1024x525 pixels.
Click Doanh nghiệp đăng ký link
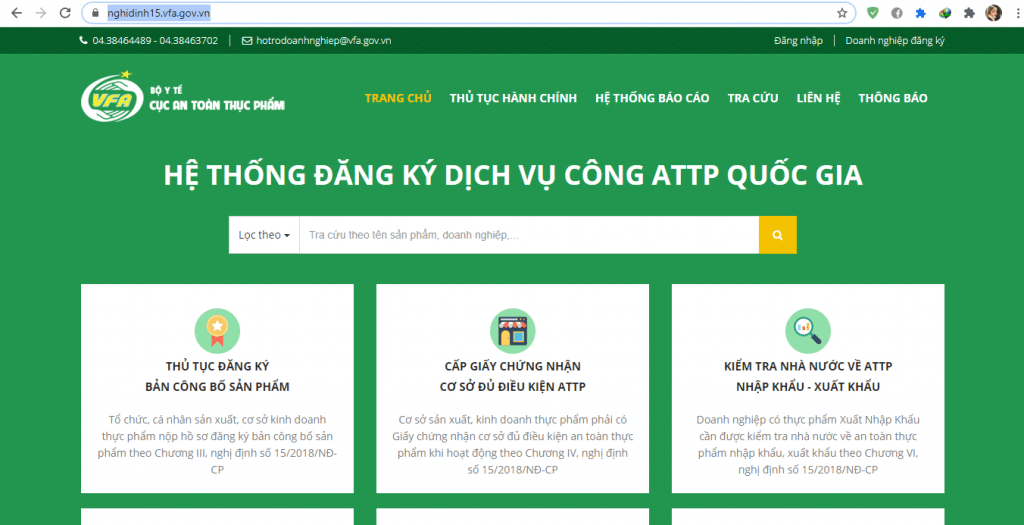pyautogui.click(x=895, y=40)
